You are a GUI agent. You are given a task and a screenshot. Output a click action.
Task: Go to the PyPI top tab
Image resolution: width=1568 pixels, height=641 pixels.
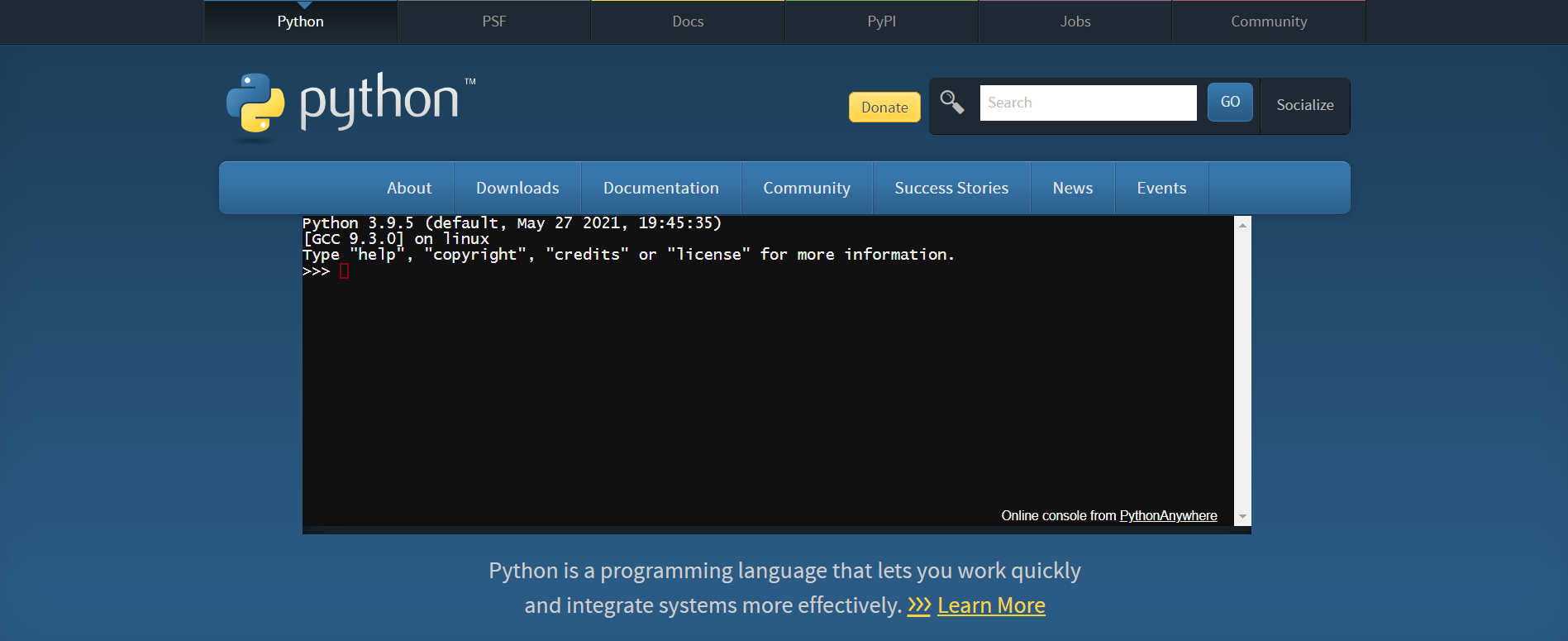pyautogui.click(x=881, y=22)
